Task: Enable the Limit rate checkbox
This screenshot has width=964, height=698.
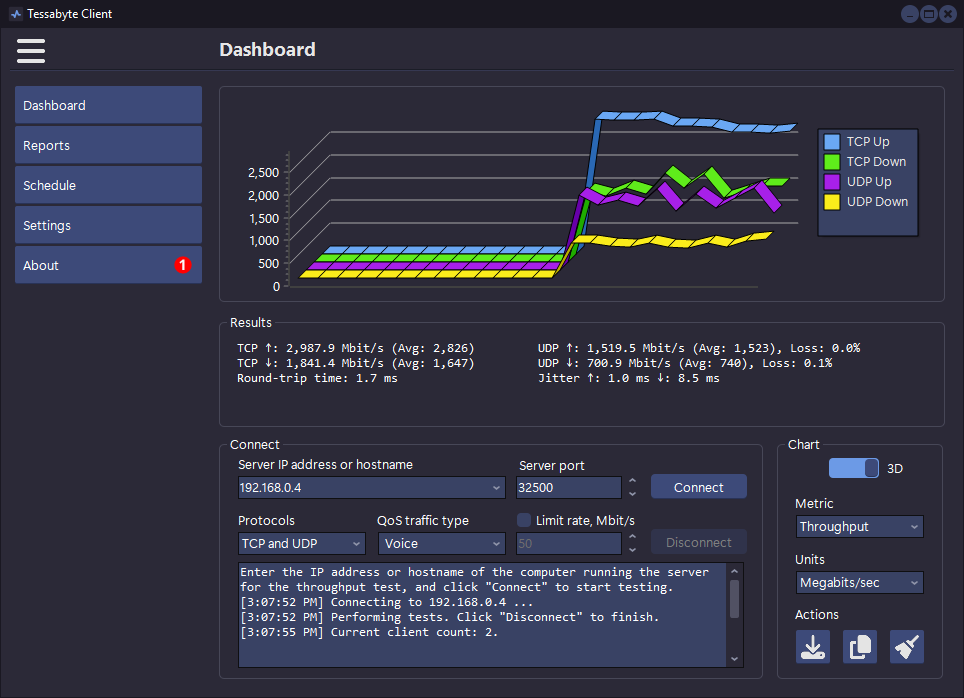Action: click(524, 520)
